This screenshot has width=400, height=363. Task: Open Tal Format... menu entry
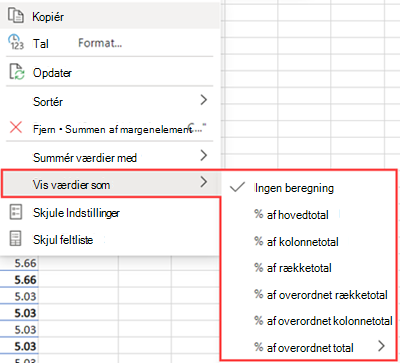(110, 43)
